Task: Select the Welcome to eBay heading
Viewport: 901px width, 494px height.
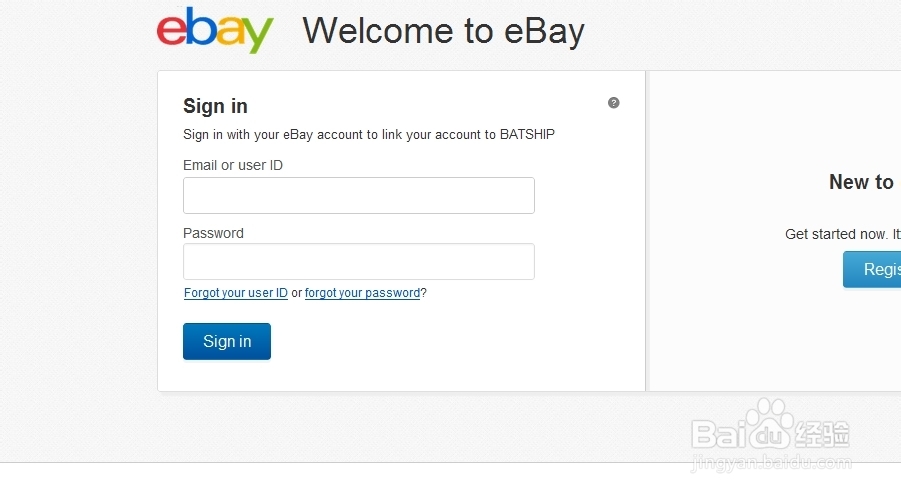Action: pyautogui.click(x=444, y=31)
